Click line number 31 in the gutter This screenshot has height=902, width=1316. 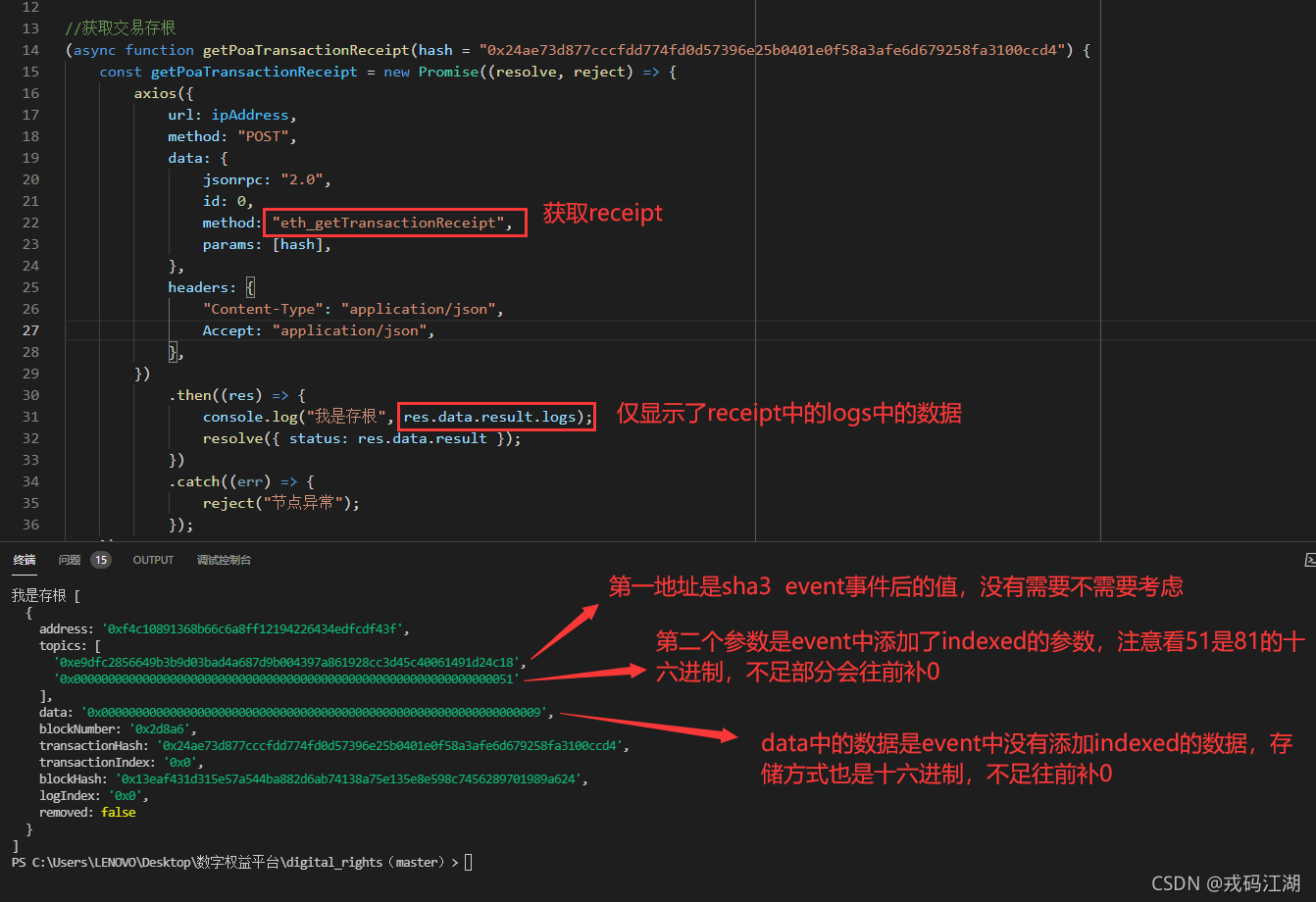pos(30,417)
